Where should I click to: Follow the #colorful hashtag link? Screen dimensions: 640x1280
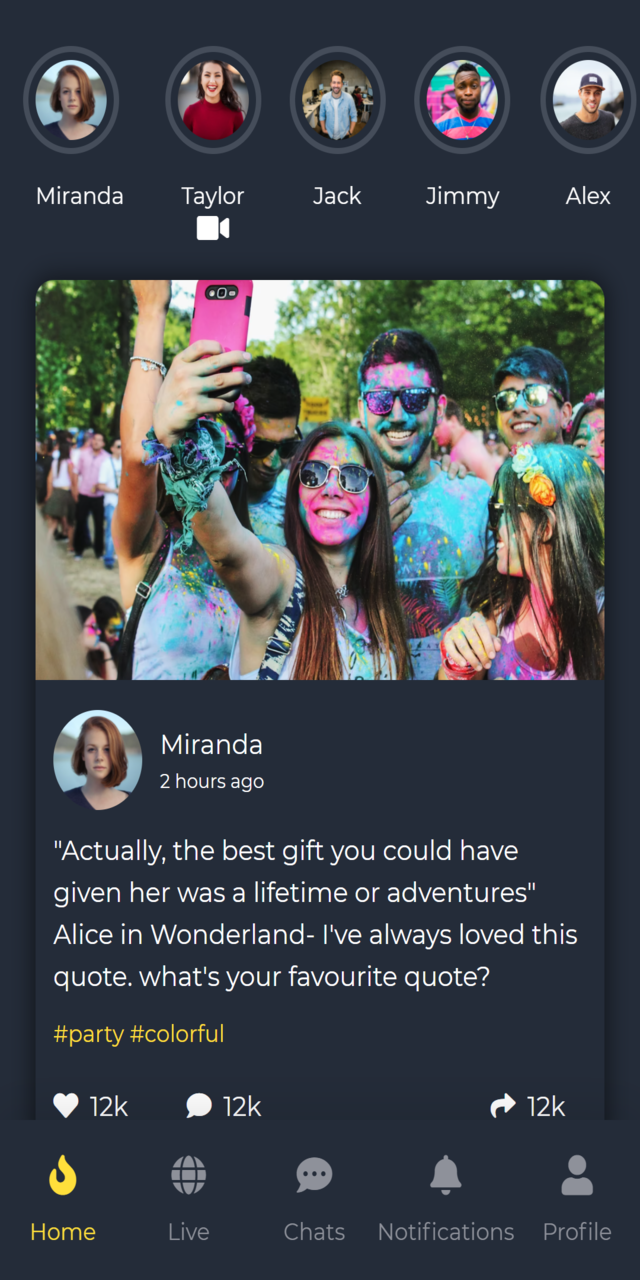point(177,1034)
